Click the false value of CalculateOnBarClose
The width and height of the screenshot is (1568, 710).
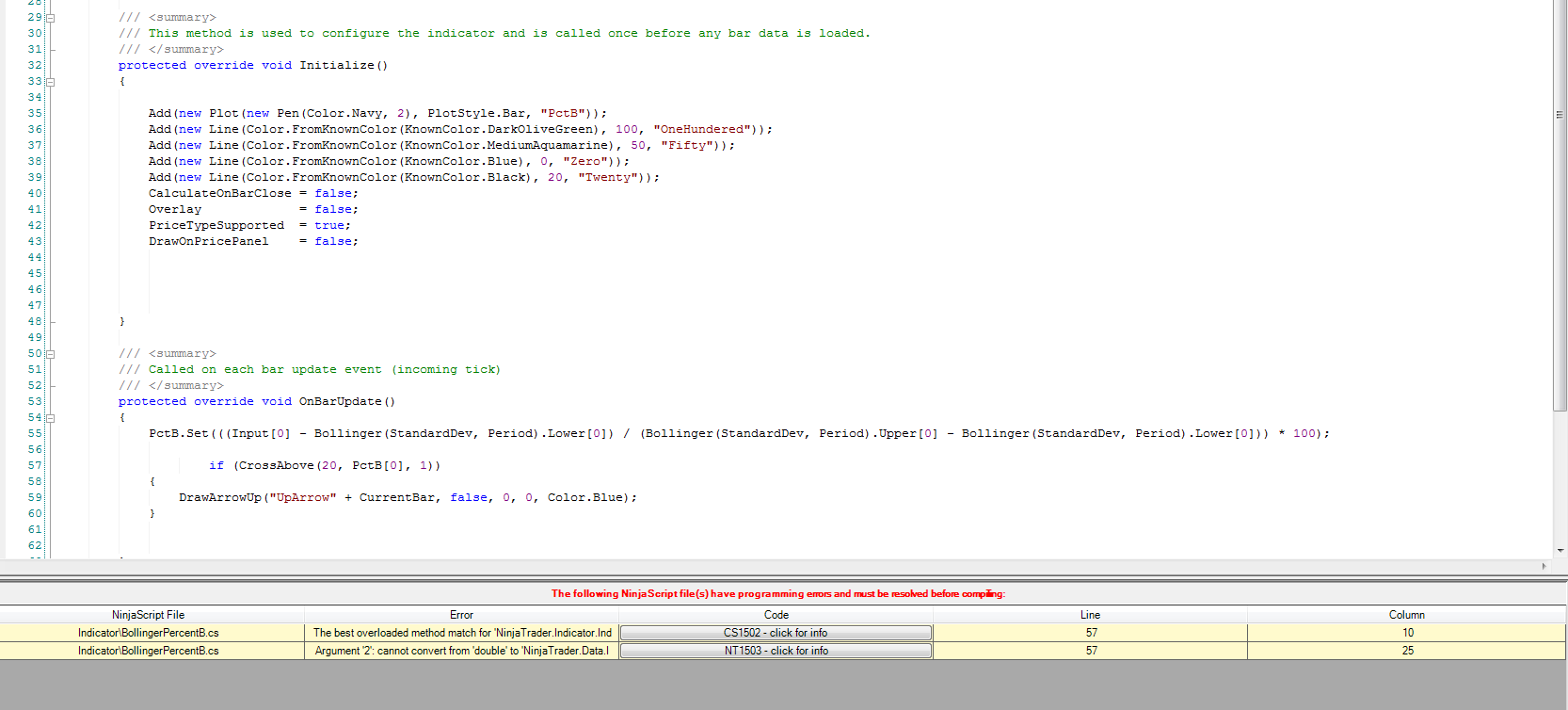333,193
